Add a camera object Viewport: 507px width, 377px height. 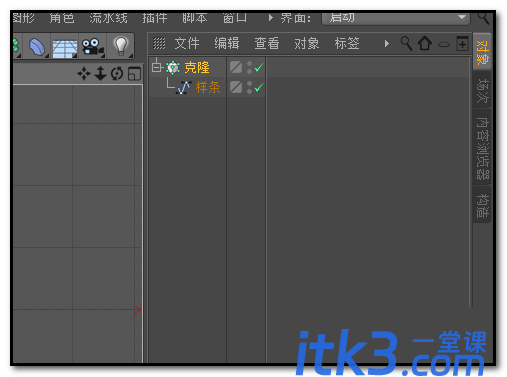(92, 47)
